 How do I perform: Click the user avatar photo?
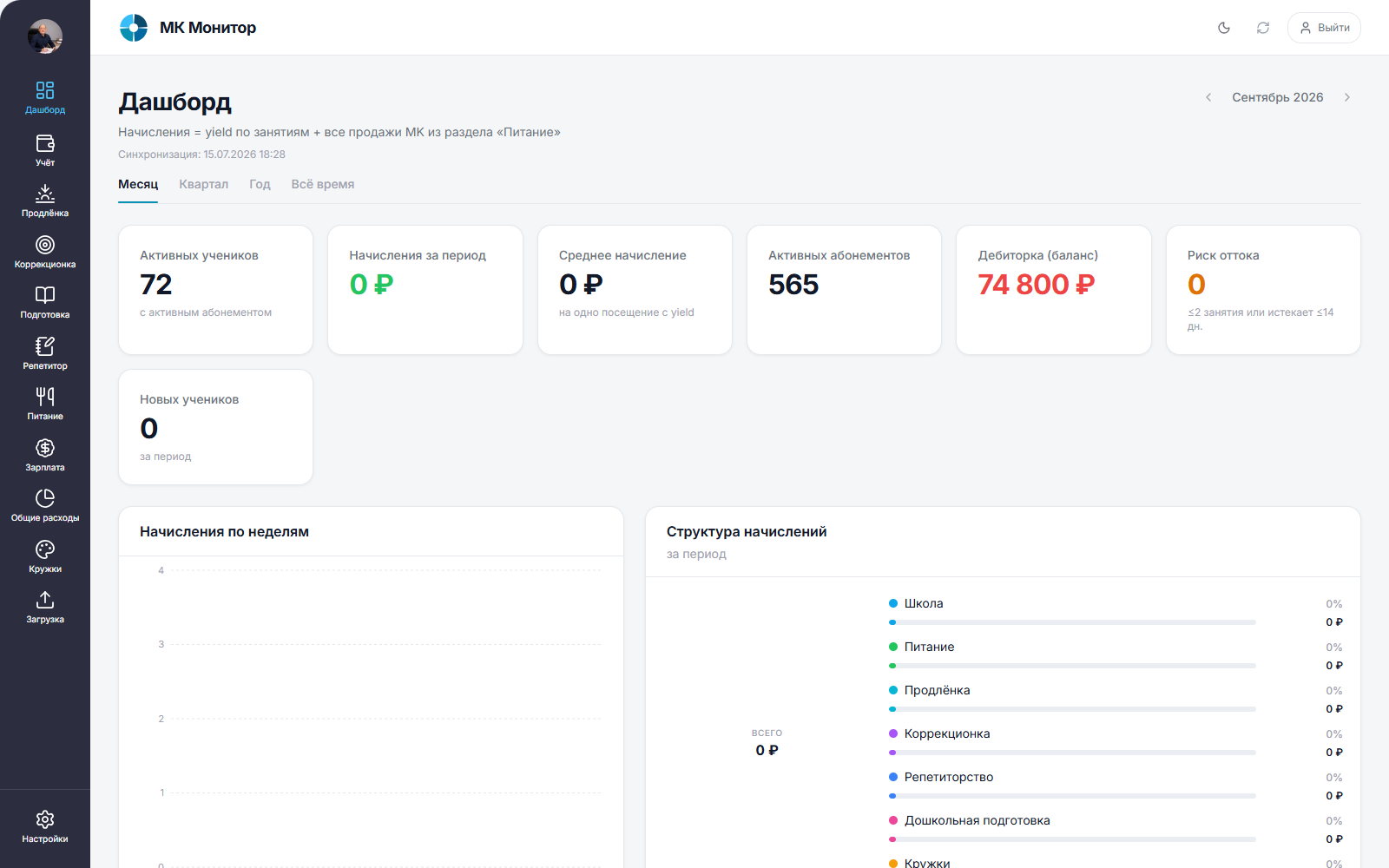pos(45,36)
